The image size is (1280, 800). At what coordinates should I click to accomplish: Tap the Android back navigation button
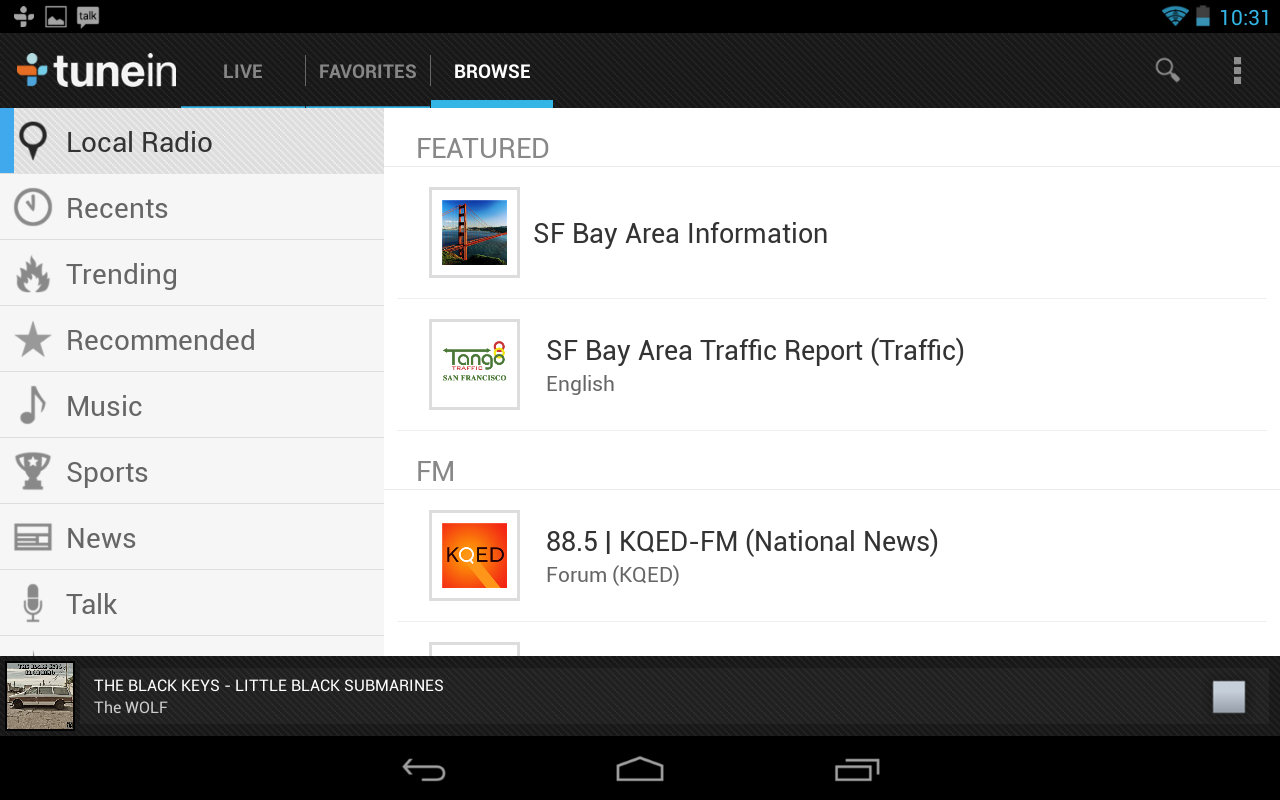pyautogui.click(x=424, y=769)
